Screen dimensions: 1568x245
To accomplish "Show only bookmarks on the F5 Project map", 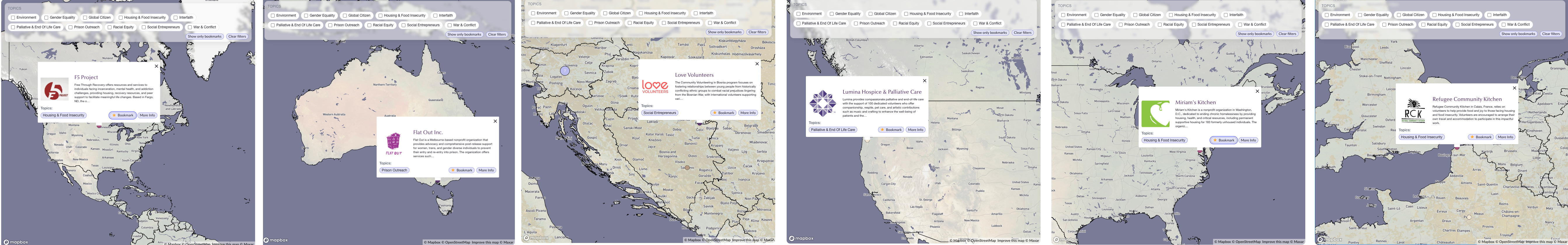I will 205,36.
